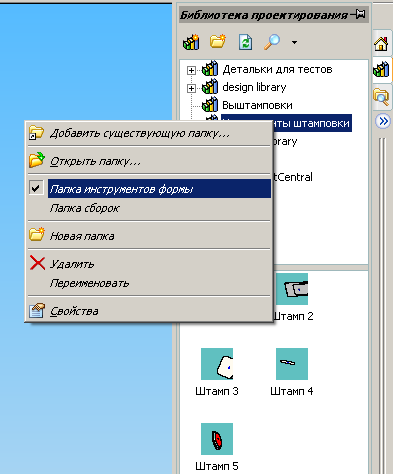The height and width of the screenshot is (474, 393).
Task: Select Детальки для тестов folder
Action: point(277,69)
